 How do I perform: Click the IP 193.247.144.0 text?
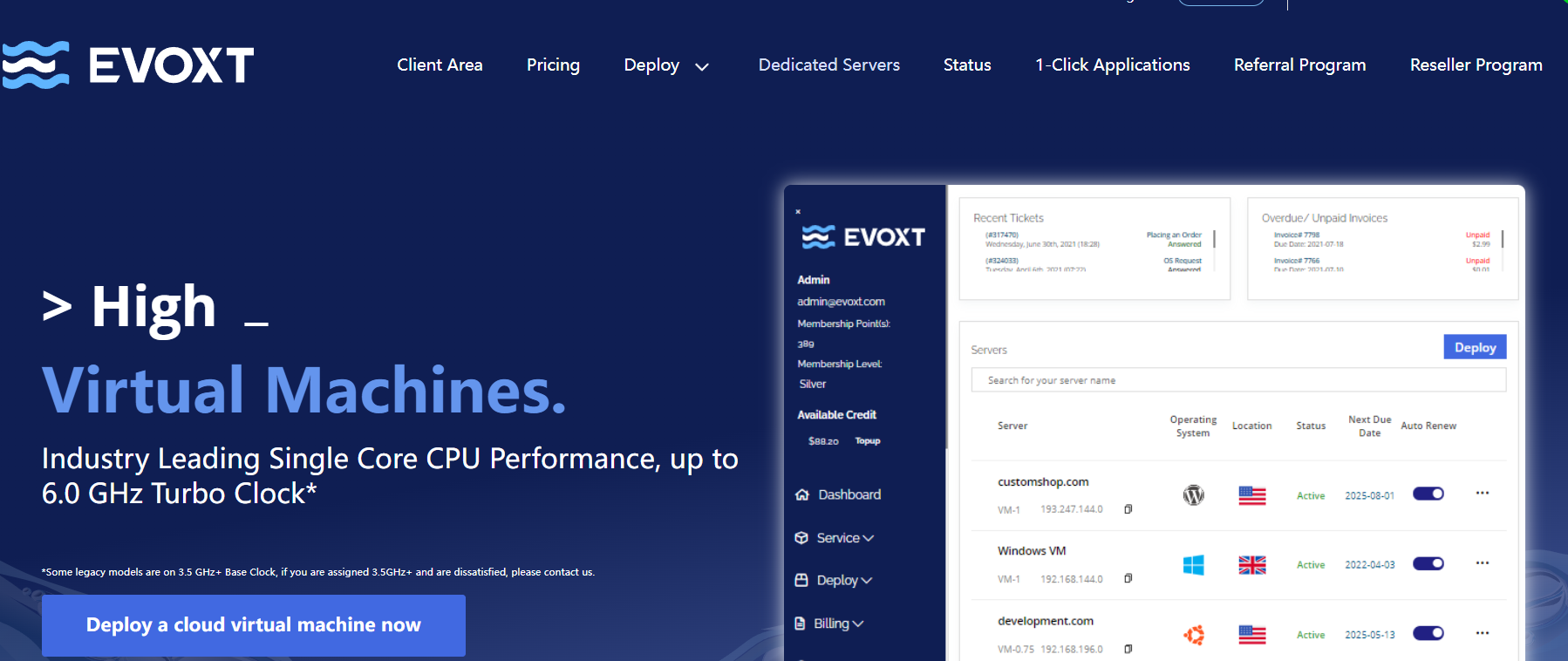pos(1071,509)
